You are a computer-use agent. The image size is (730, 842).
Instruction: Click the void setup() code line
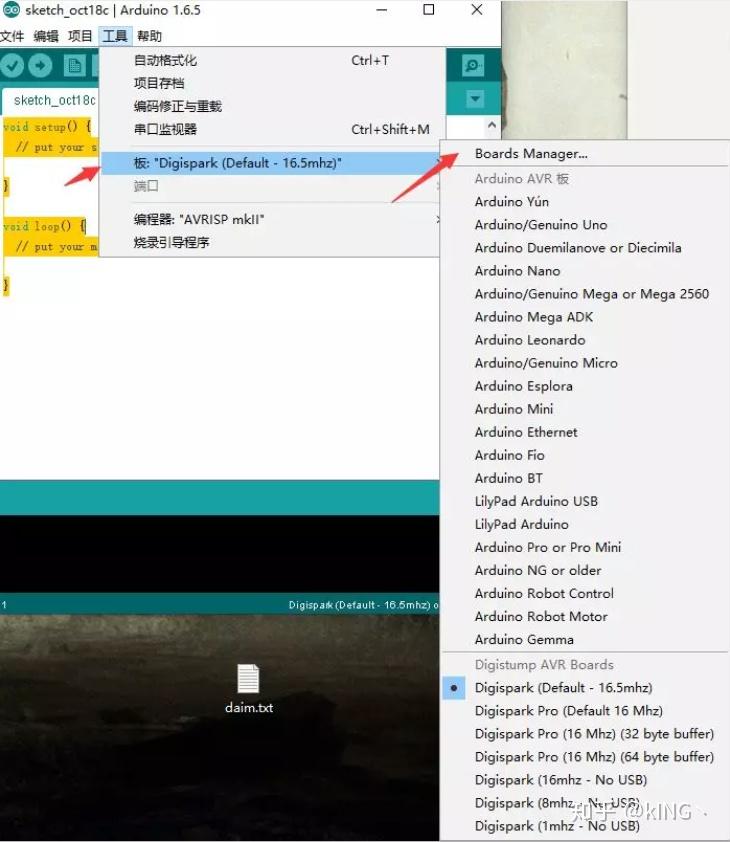(x=47, y=127)
